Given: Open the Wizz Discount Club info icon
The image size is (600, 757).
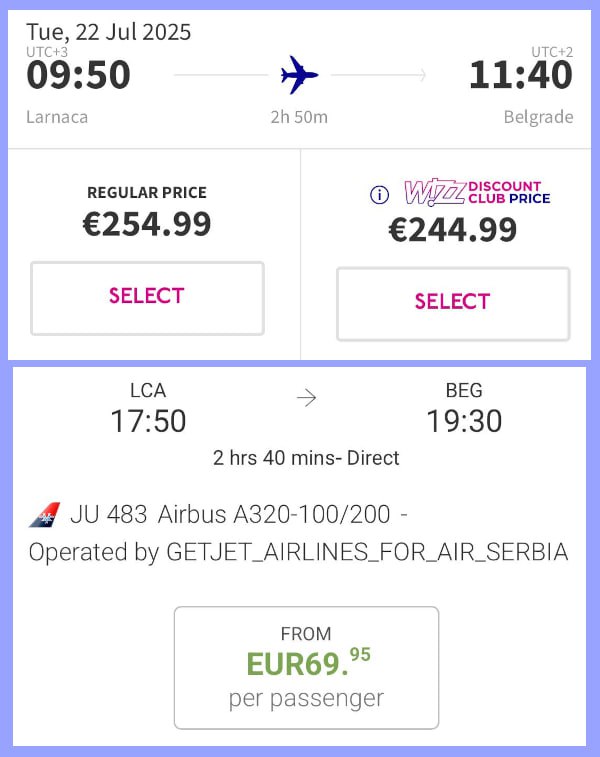Looking at the screenshot, I should [379, 195].
